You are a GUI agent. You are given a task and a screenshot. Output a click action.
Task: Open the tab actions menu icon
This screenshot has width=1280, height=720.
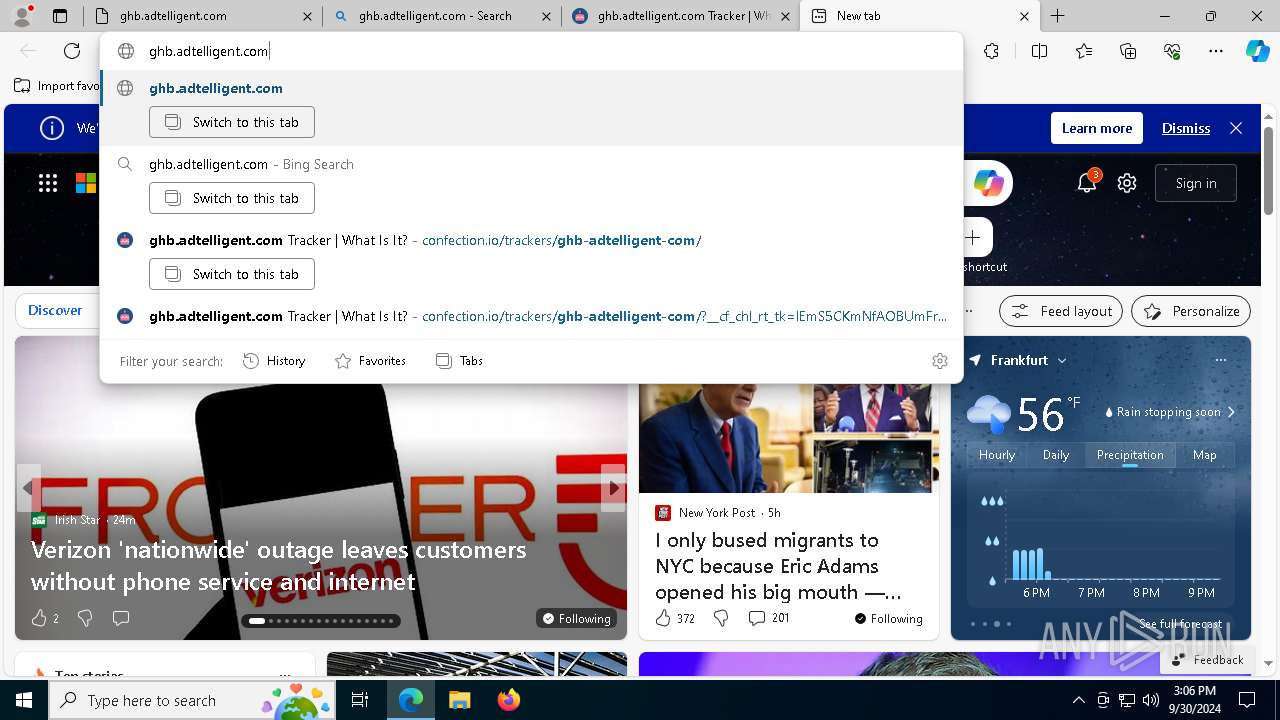[60, 16]
